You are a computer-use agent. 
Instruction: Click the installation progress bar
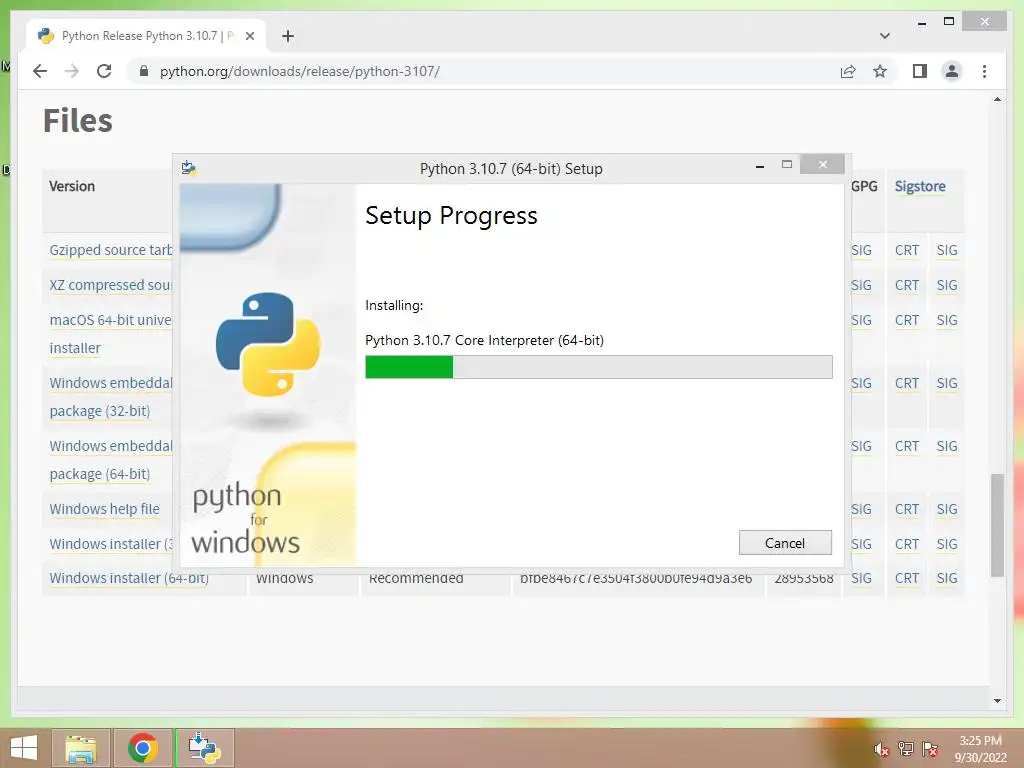point(598,367)
